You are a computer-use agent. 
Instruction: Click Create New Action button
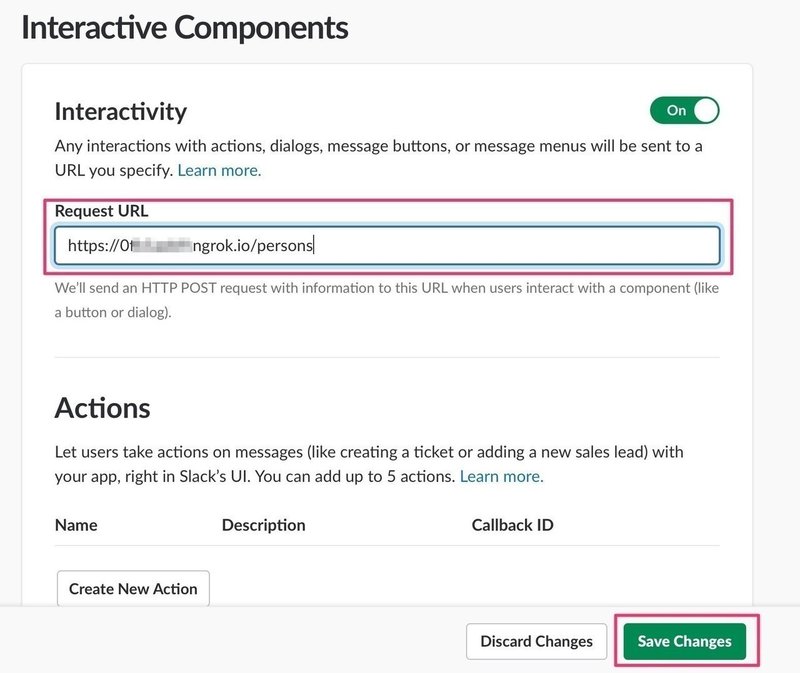[133, 588]
